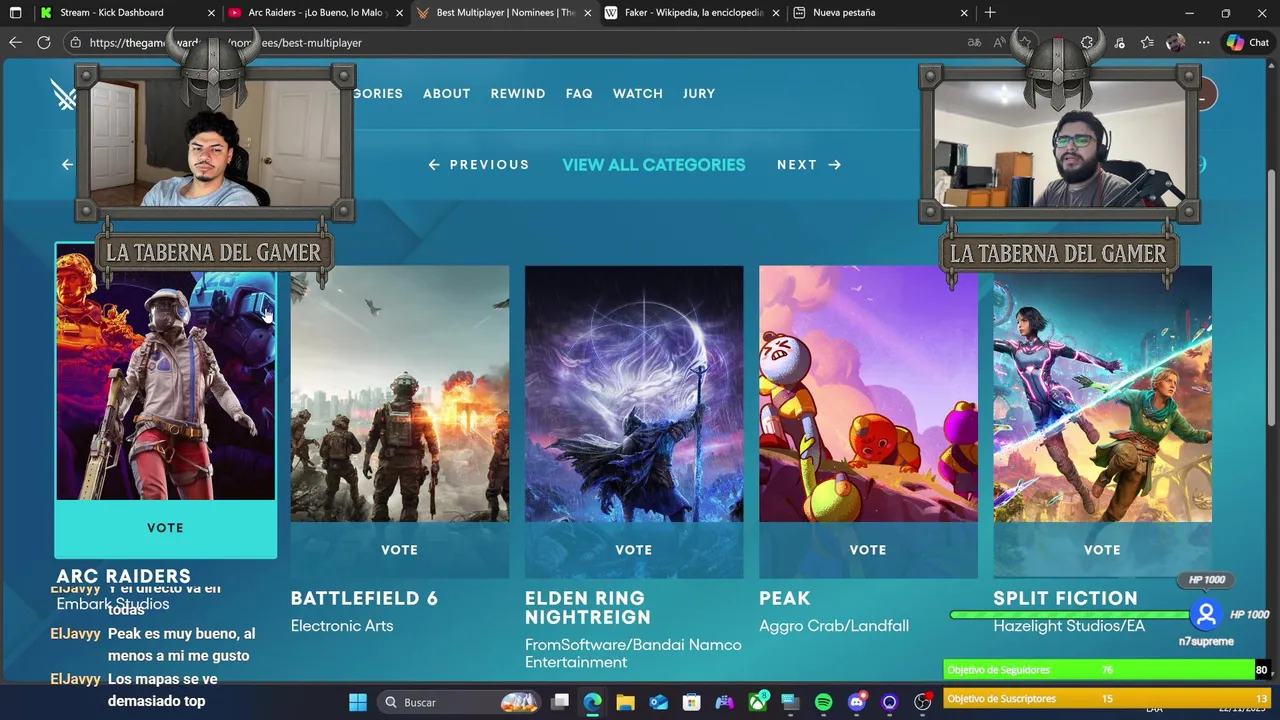The height and width of the screenshot is (720, 1280).
Task: Open the REWIND menu item
Action: tap(518, 93)
